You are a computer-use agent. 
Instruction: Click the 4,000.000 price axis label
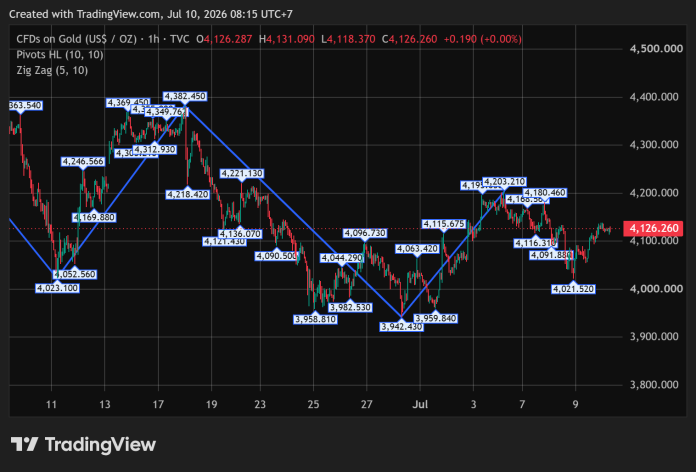point(656,289)
